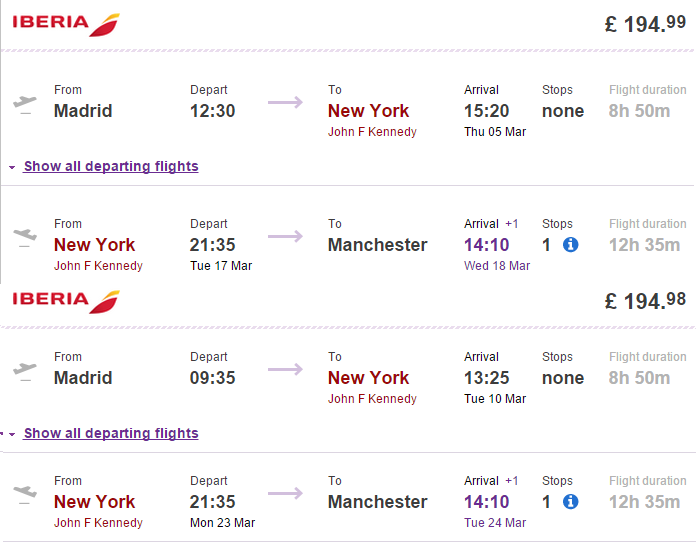The image size is (699, 551).
Task: Click the plane icon for the 12:30 Madrid departure
Action: tap(25, 103)
